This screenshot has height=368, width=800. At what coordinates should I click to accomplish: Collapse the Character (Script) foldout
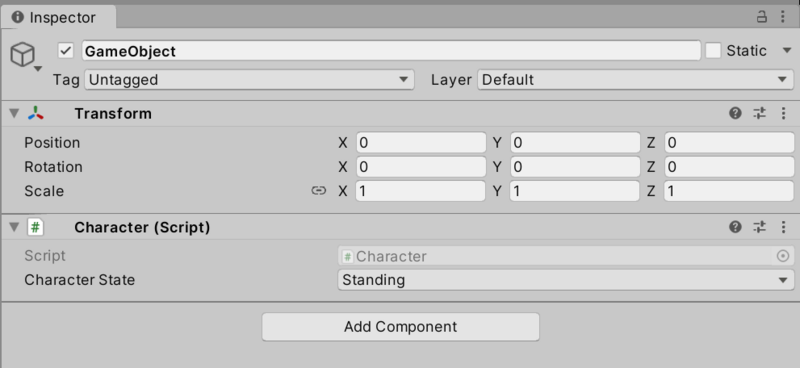coord(14,227)
